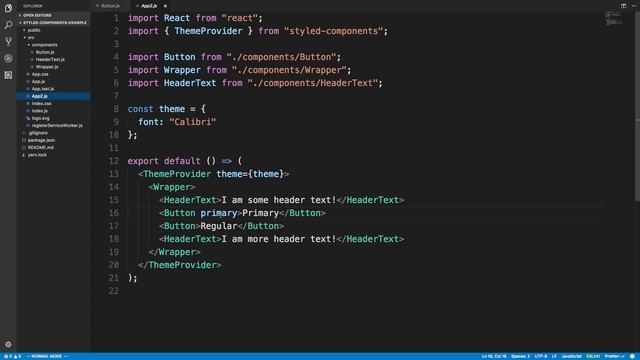The height and width of the screenshot is (360, 640).
Task: Click the code minimap preview
Action: [614, 18]
